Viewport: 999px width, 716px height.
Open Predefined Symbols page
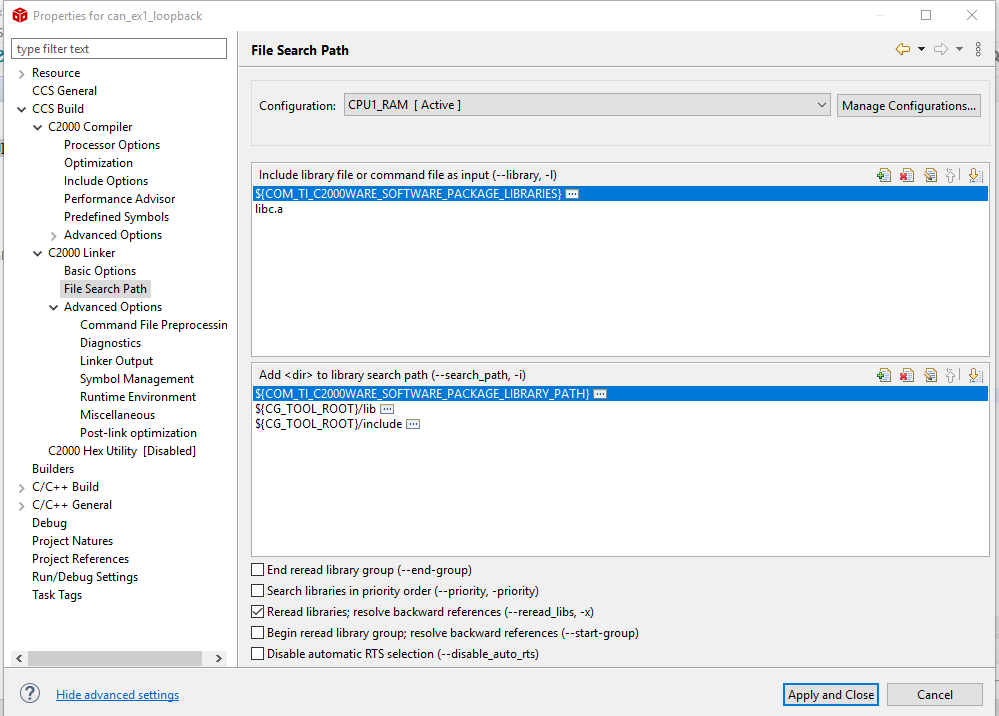pyautogui.click(x=116, y=217)
